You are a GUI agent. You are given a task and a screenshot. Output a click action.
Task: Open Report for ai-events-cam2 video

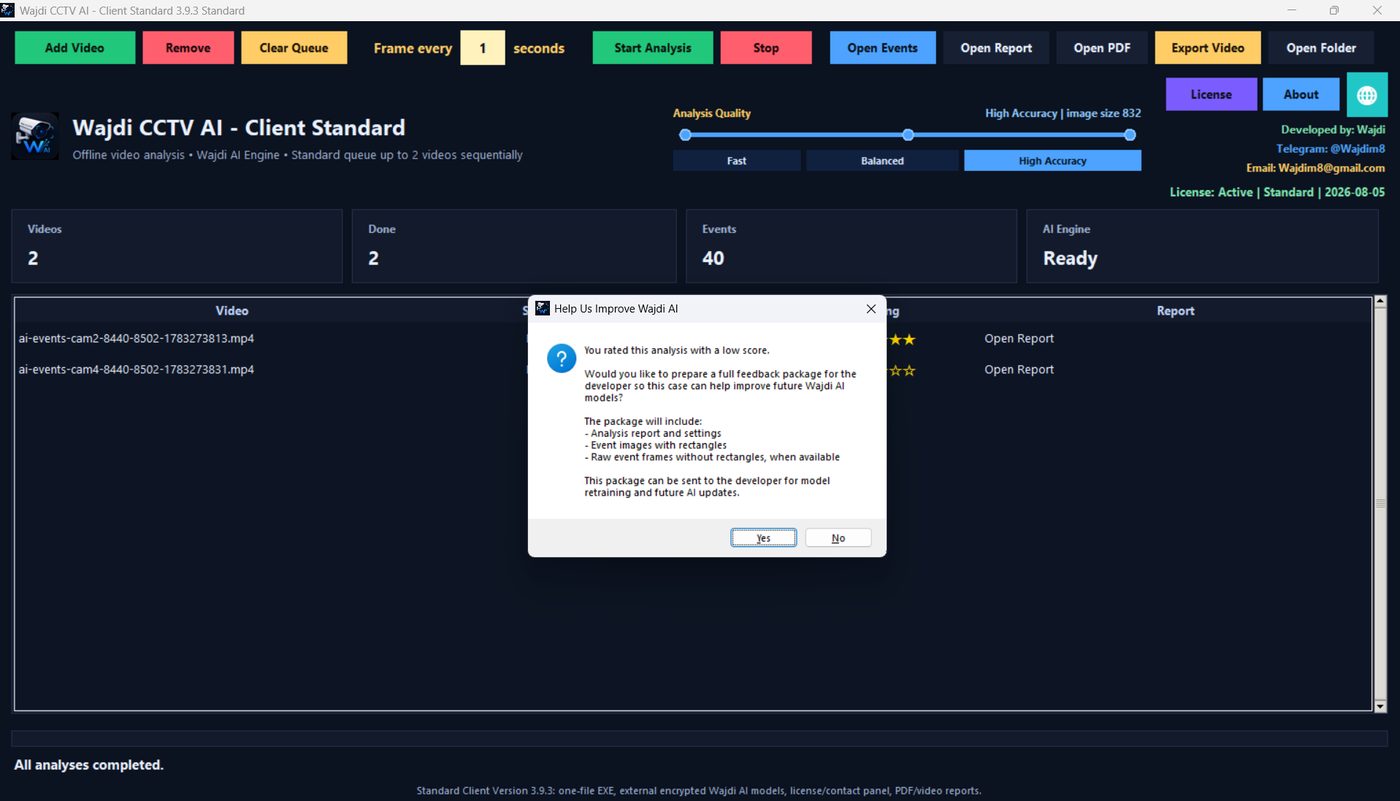[x=1019, y=339]
